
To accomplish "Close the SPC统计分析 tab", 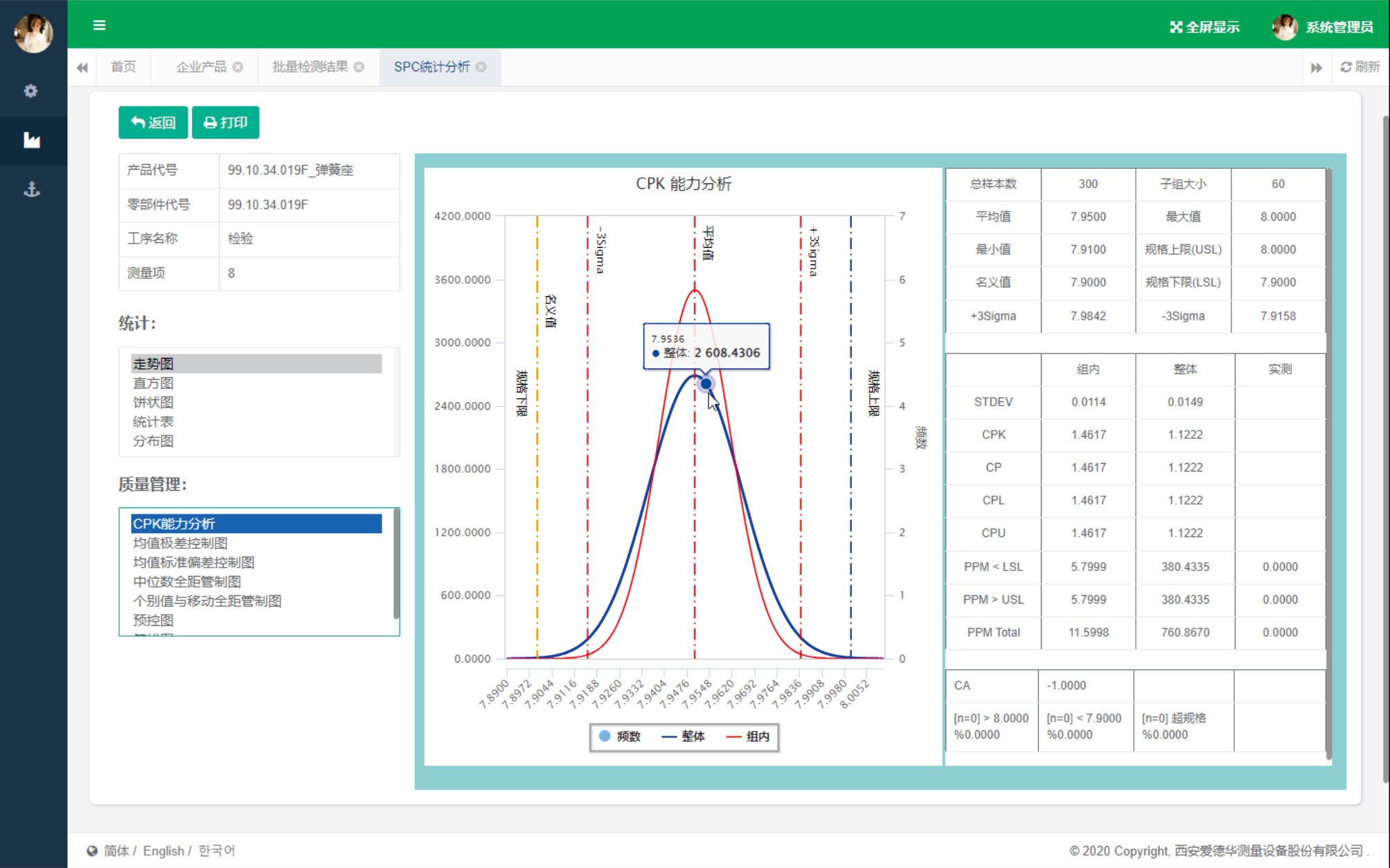I will [x=481, y=67].
